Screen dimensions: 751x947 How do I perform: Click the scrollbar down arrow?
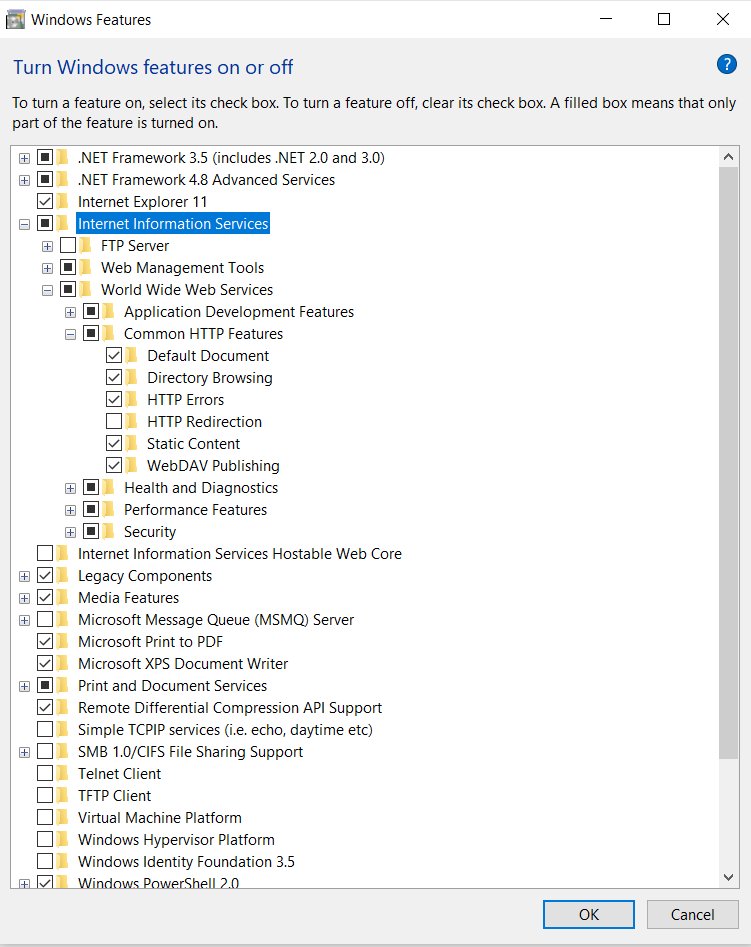729,877
